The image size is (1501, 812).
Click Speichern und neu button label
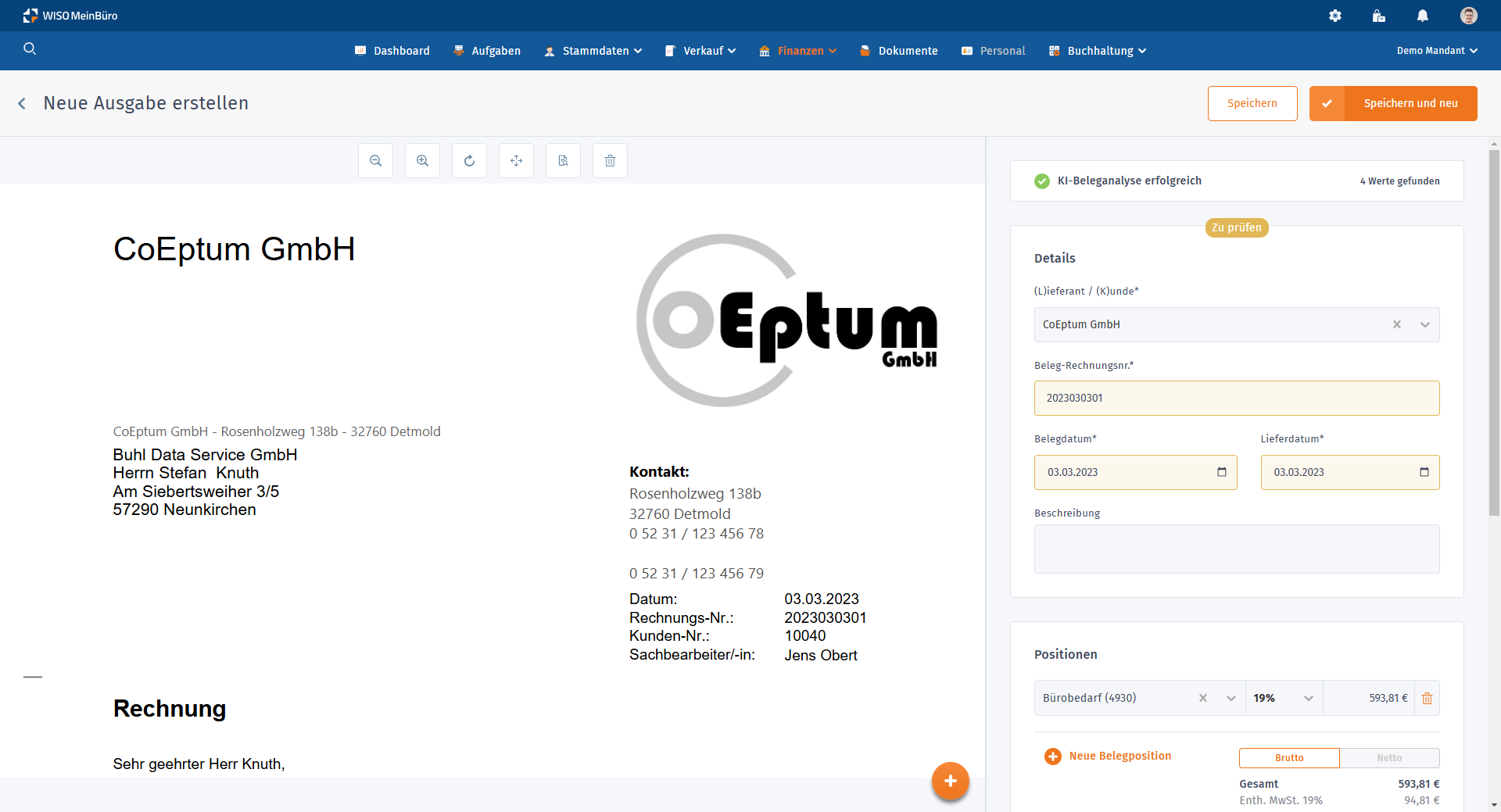point(1411,103)
